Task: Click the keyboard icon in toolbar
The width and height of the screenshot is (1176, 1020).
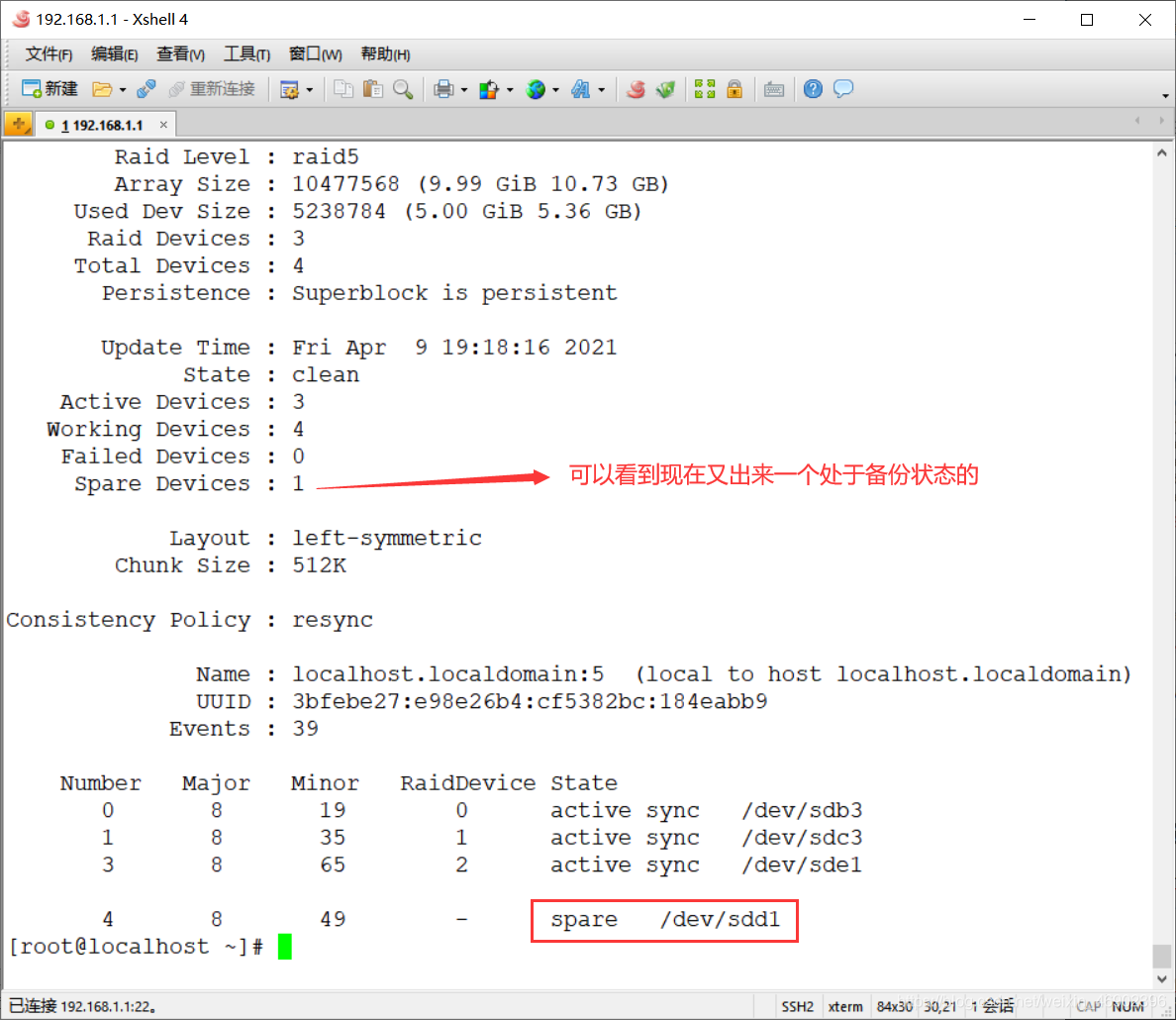Action: point(774,90)
